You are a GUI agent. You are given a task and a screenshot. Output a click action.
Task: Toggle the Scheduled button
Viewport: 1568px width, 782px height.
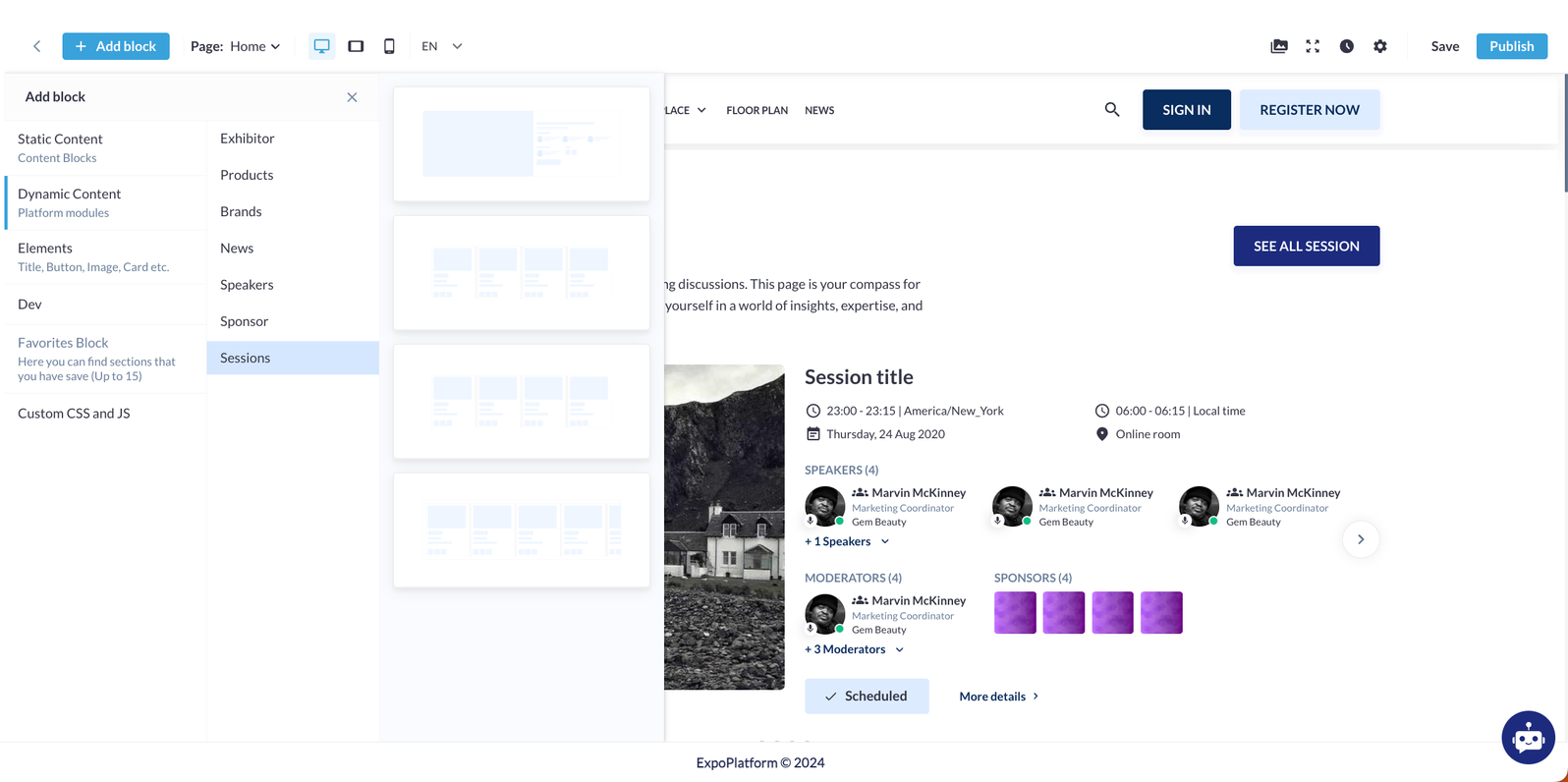click(x=867, y=696)
